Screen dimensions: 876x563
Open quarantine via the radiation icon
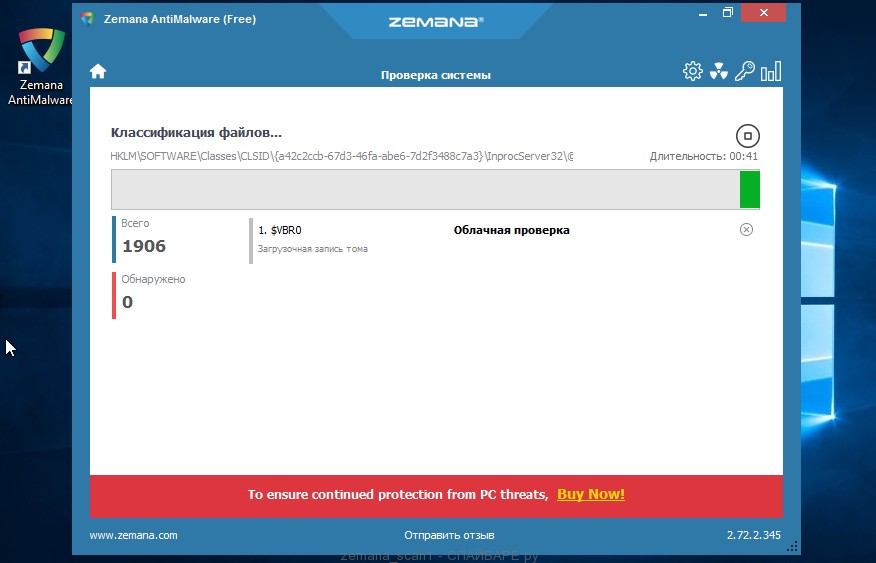tap(718, 71)
